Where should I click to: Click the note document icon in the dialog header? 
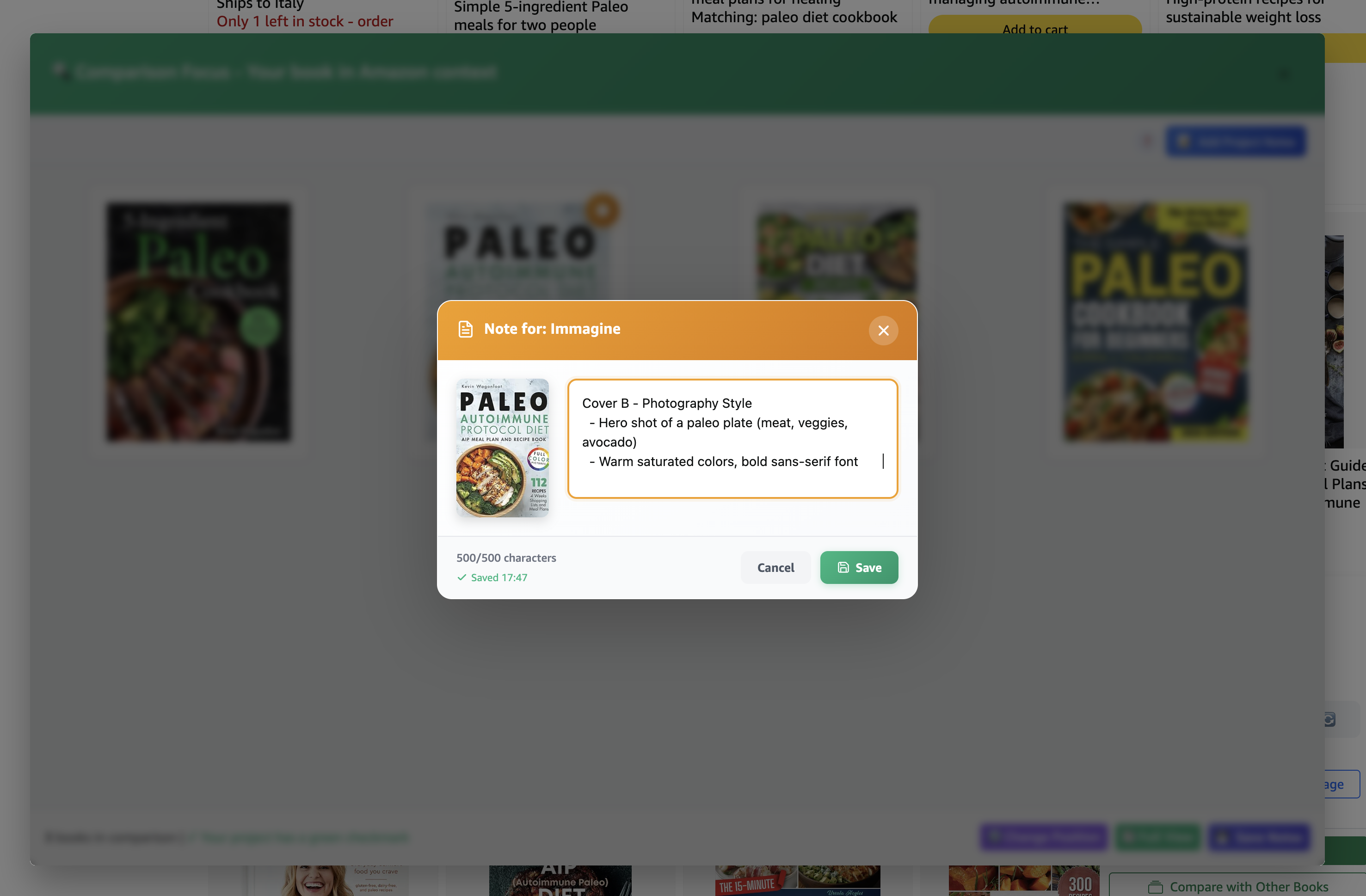click(x=466, y=329)
